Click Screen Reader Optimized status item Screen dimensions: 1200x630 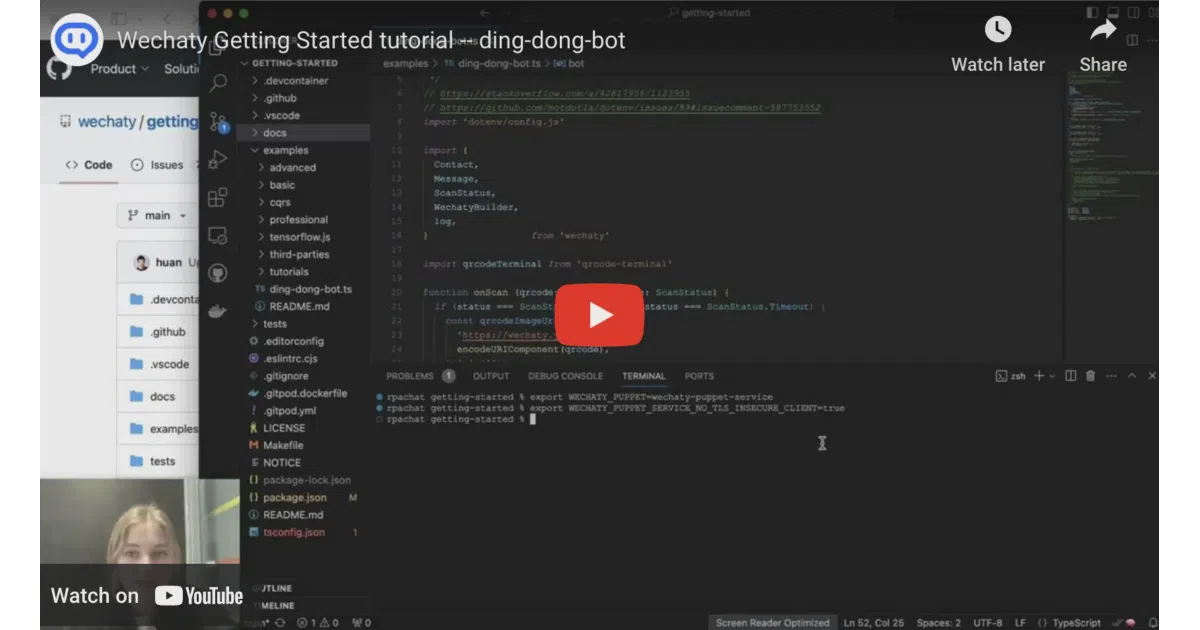pos(772,622)
